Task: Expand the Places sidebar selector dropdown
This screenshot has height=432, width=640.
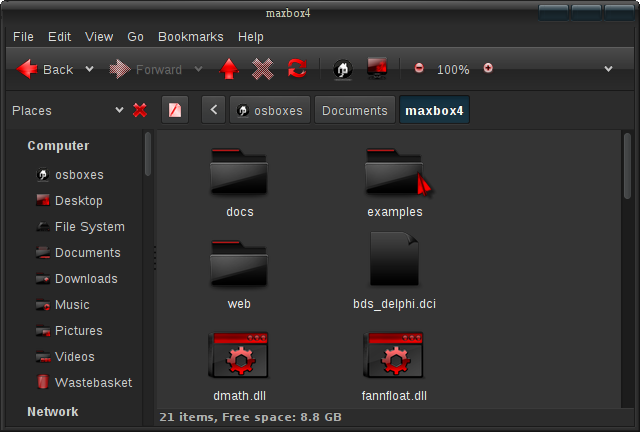Action: click(120, 110)
